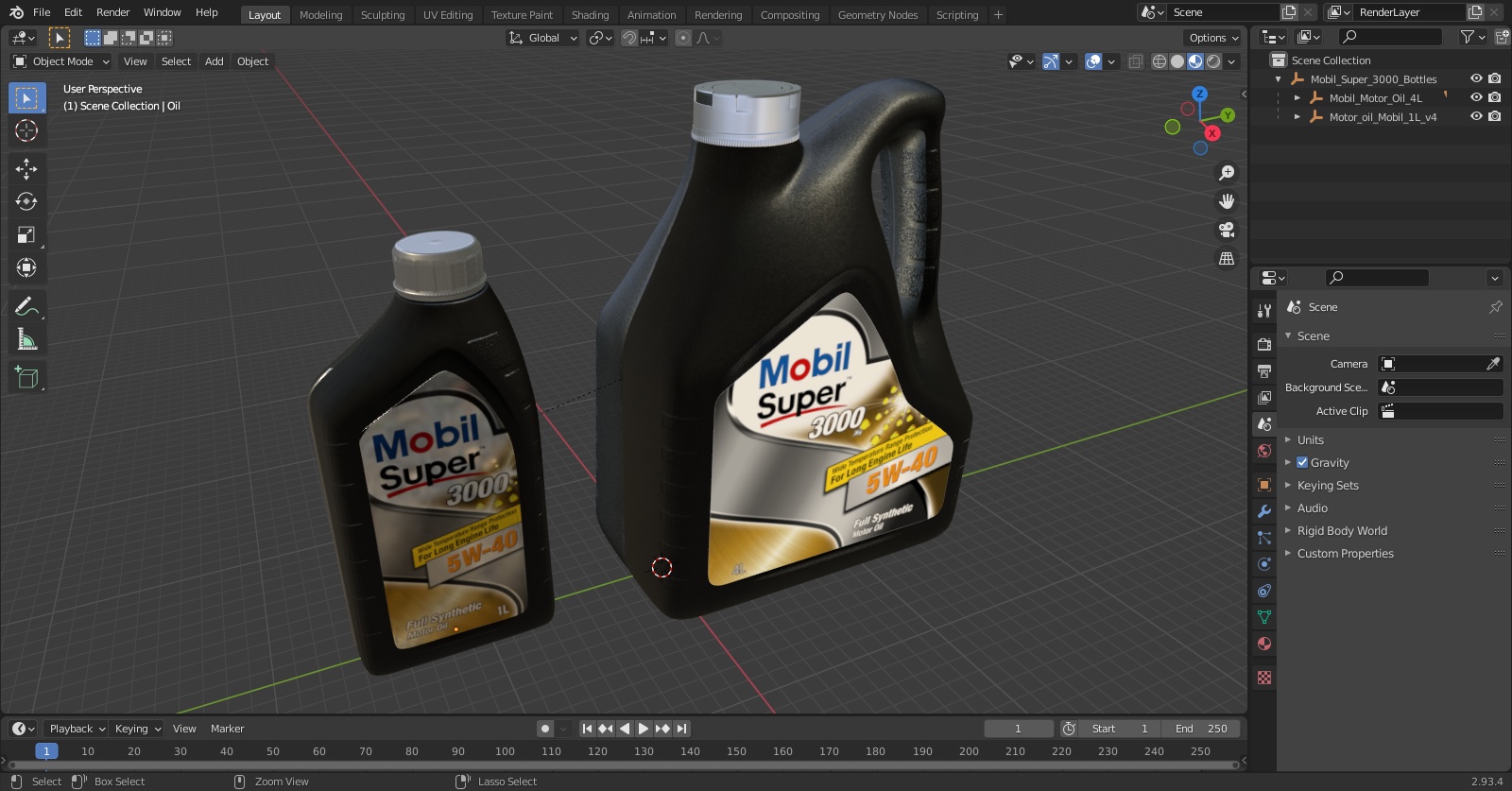
Task: Switch perspective/orthographic grid icon
Action: 1227,258
